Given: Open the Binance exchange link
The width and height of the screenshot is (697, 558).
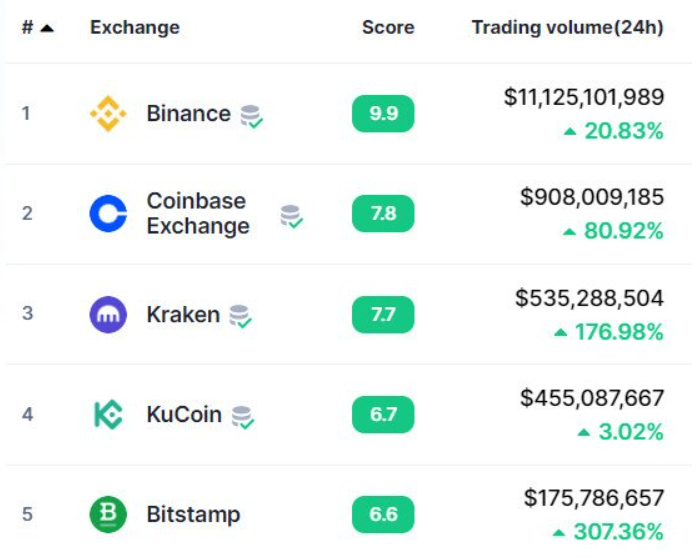Looking at the screenshot, I should (188, 113).
